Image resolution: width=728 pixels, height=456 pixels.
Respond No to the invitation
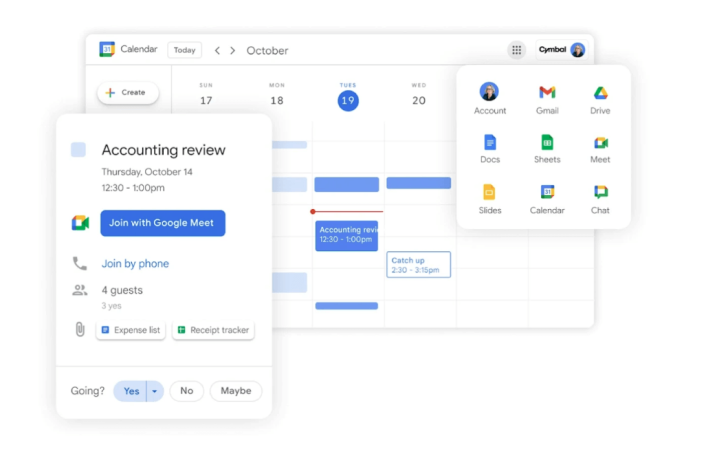187,391
